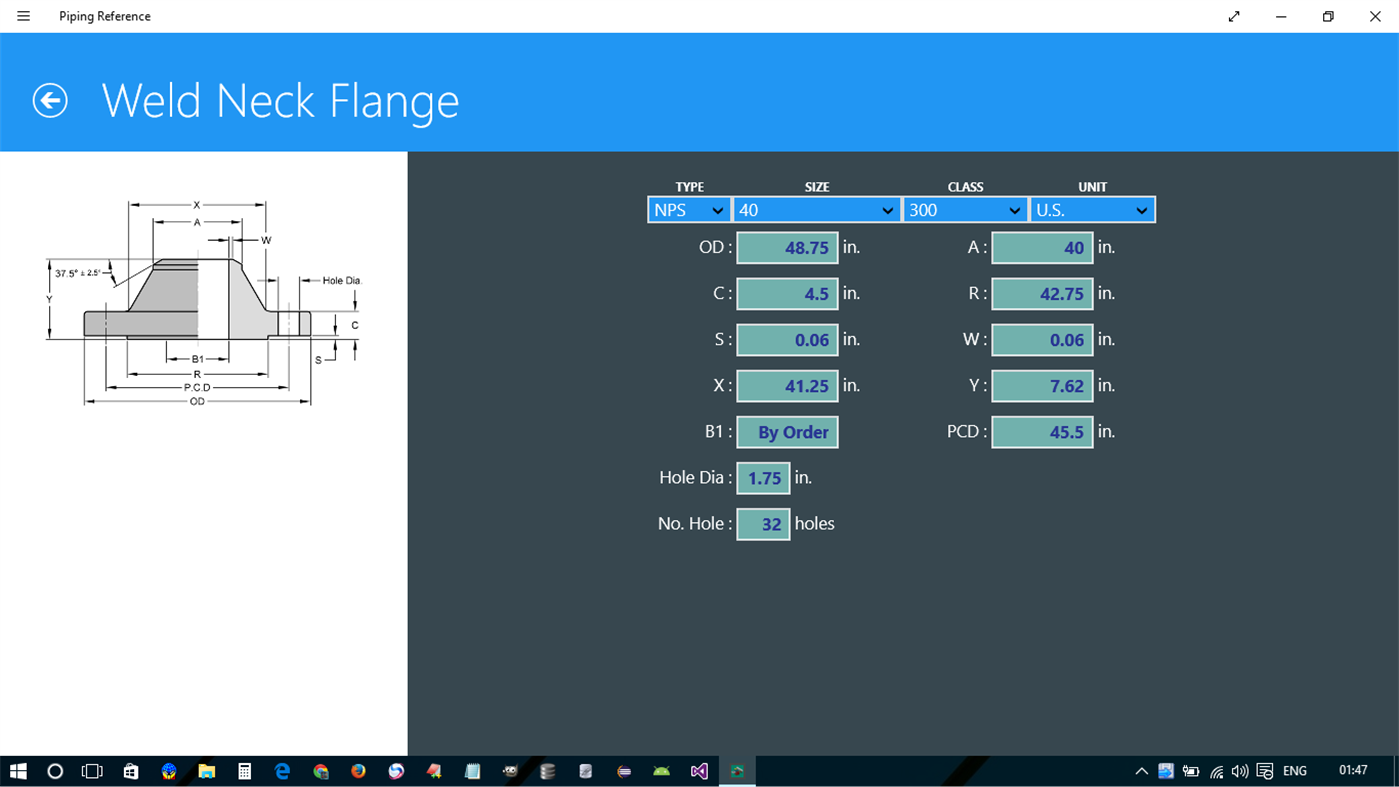Open the ENG language switcher in the tray
The height and width of the screenshot is (787, 1399).
pyautogui.click(x=1293, y=771)
